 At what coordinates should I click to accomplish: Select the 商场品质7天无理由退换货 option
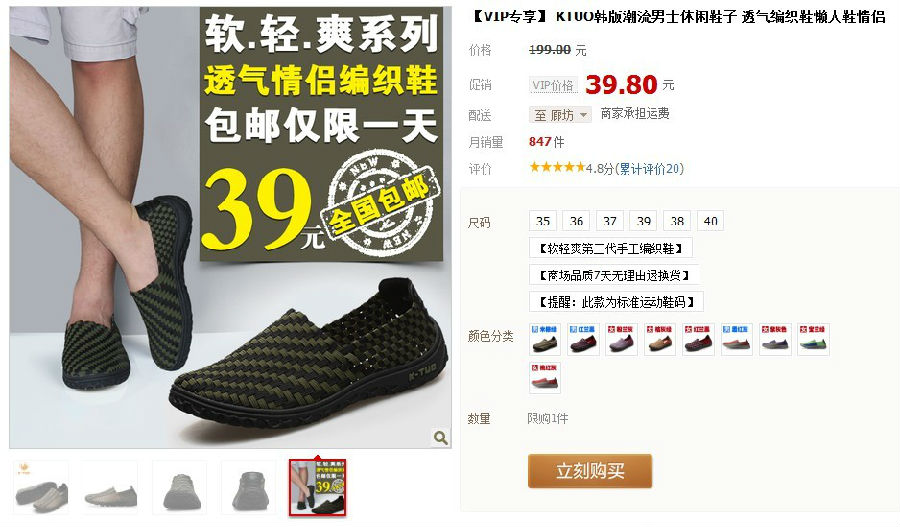coord(614,276)
